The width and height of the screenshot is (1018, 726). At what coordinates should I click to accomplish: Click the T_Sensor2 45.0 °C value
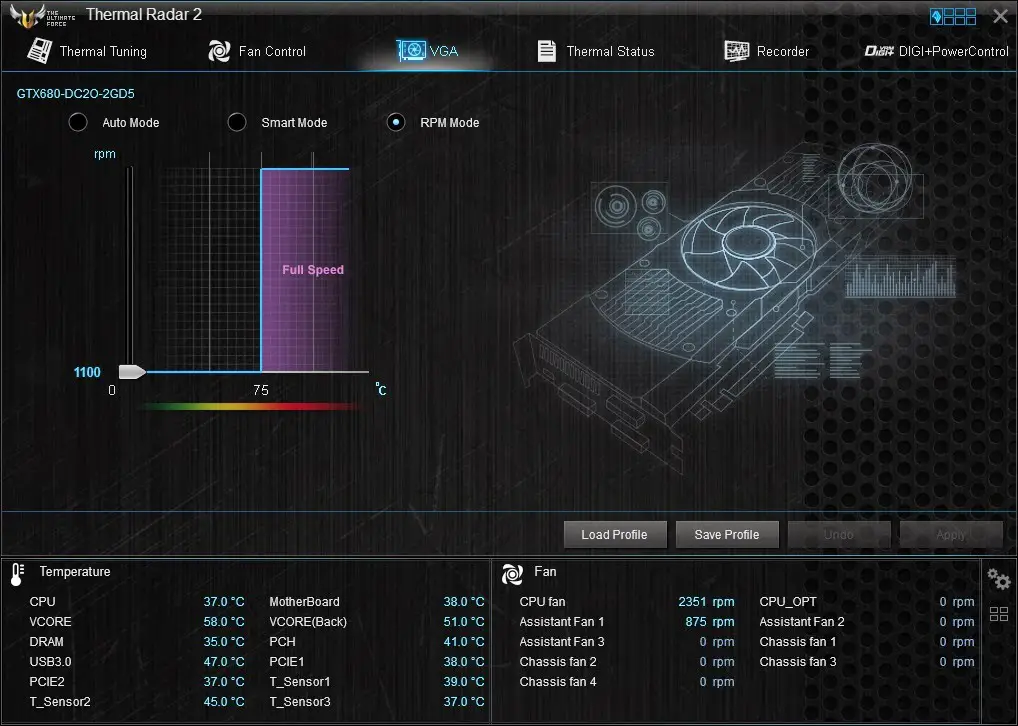click(224, 702)
